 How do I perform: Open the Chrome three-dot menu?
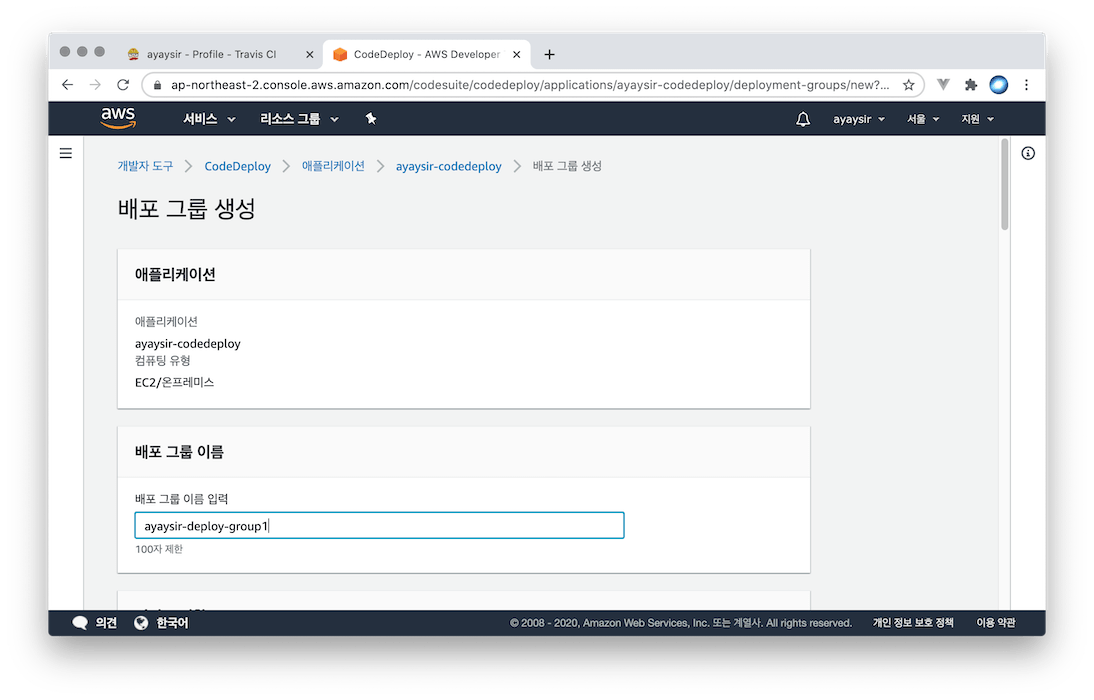pyautogui.click(x=1026, y=85)
